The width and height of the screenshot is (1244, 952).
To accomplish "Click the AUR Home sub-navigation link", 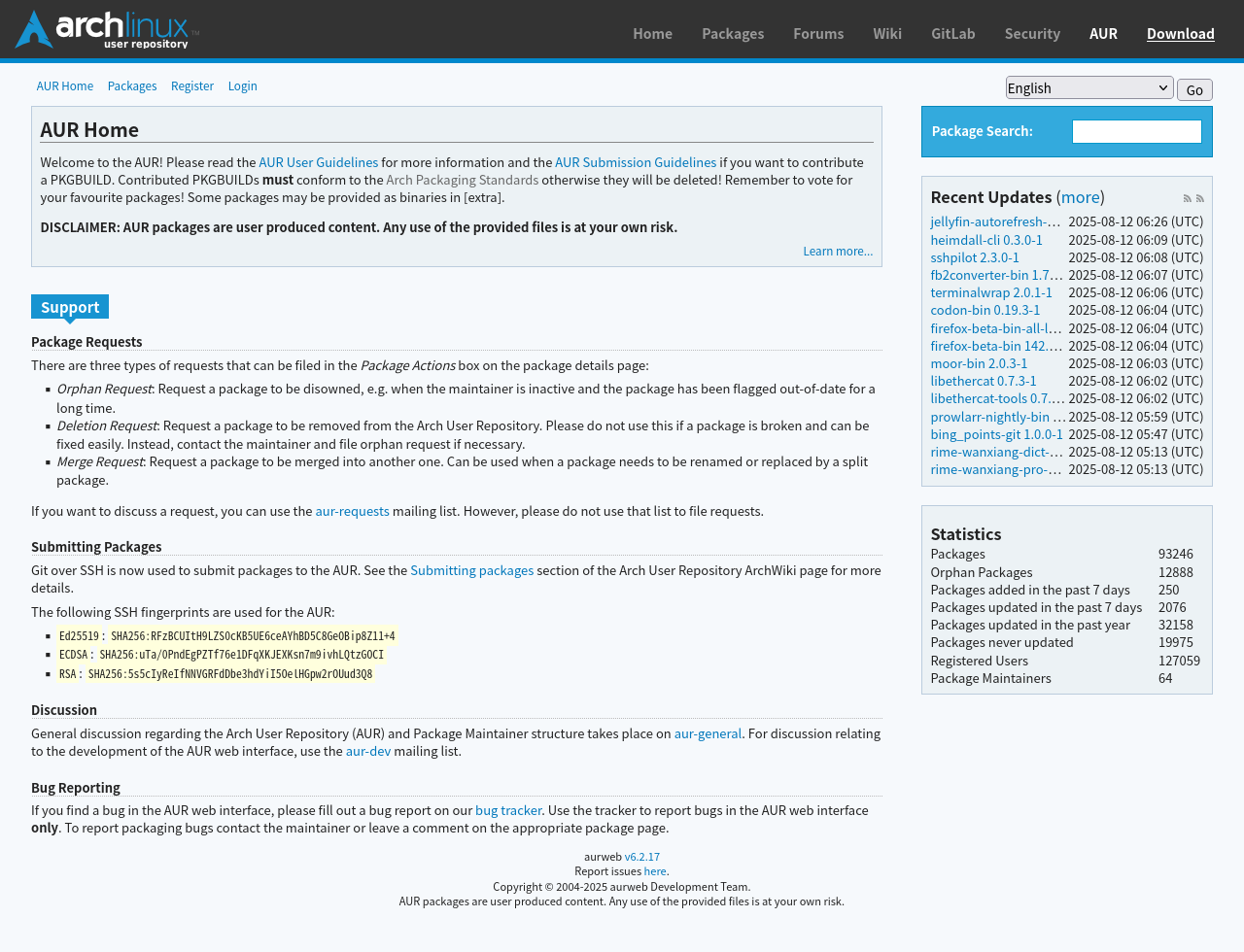I will click(65, 86).
